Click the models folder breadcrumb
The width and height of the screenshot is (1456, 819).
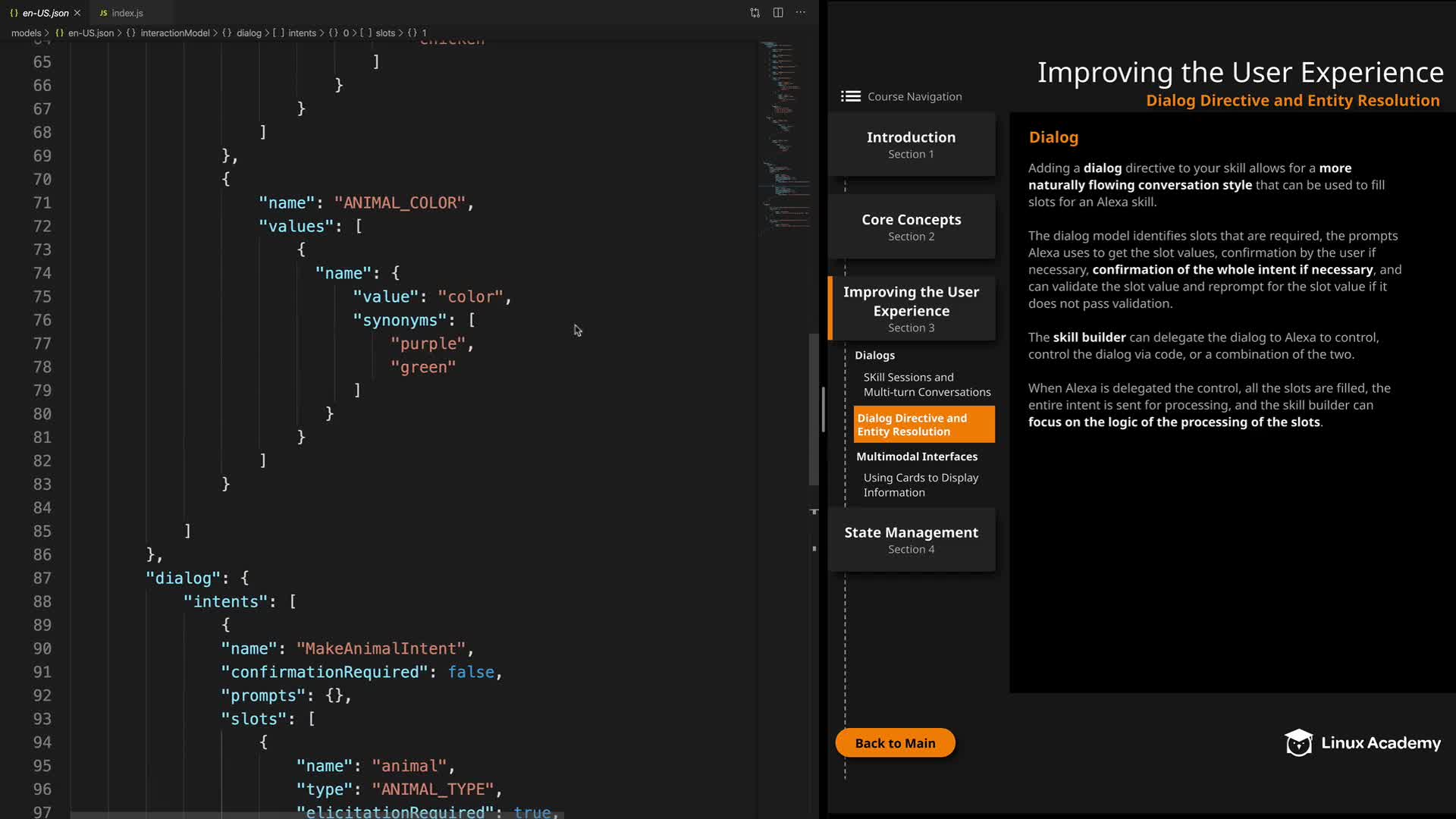pos(26,33)
